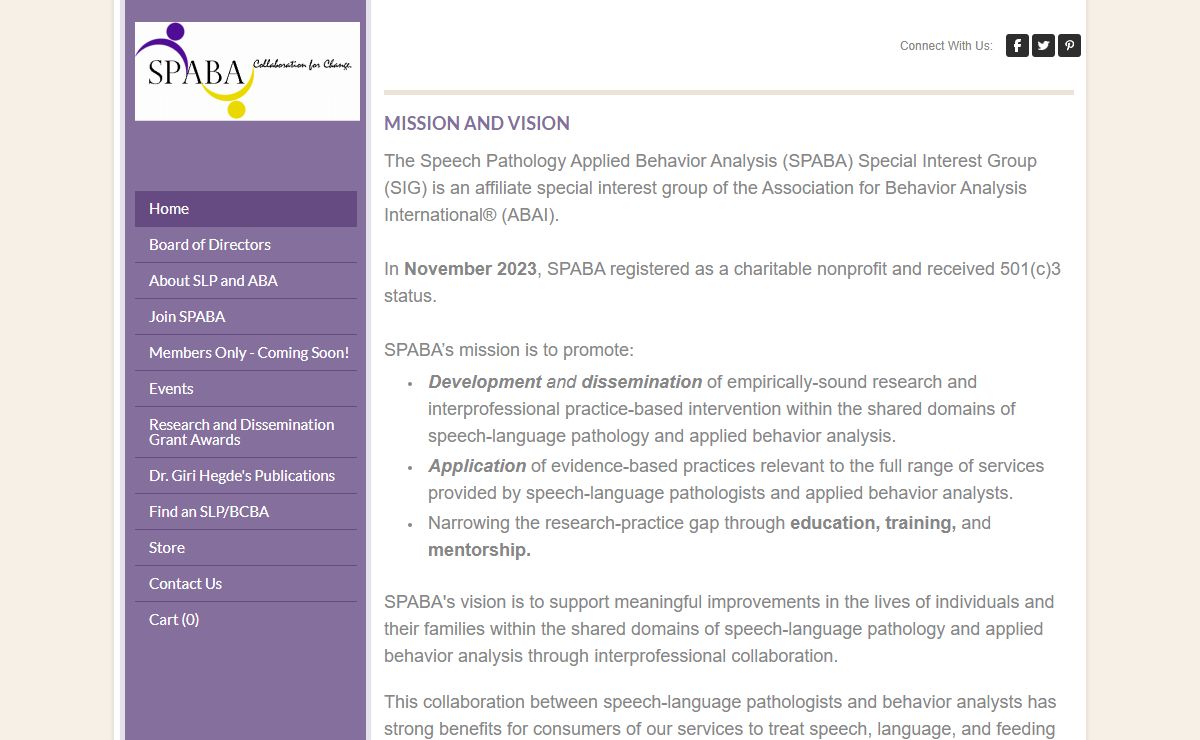Open the Events page

pyautogui.click(x=246, y=389)
